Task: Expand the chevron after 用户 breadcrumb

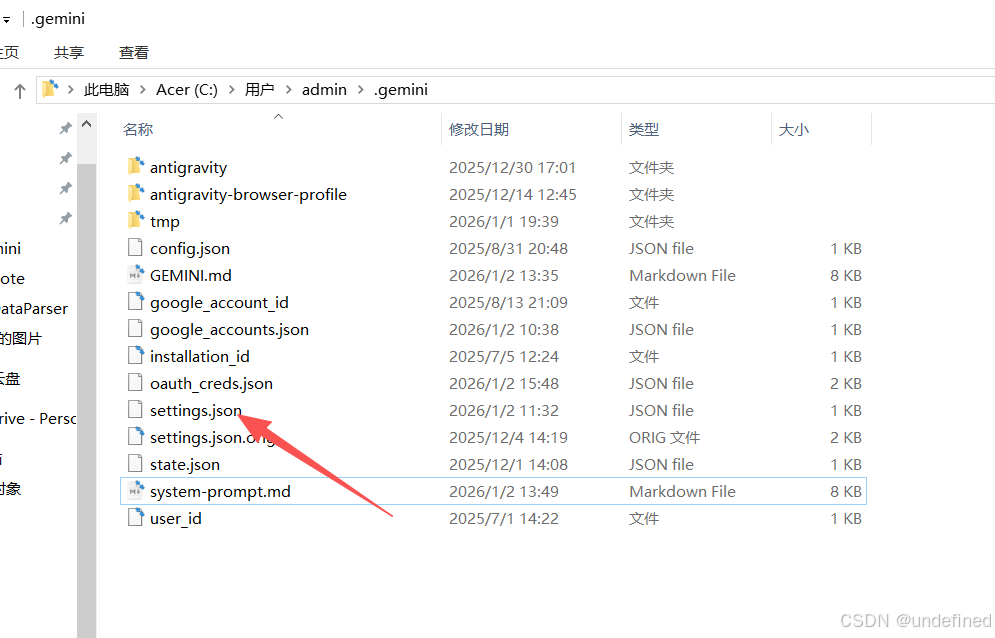Action: click(289, 90)
